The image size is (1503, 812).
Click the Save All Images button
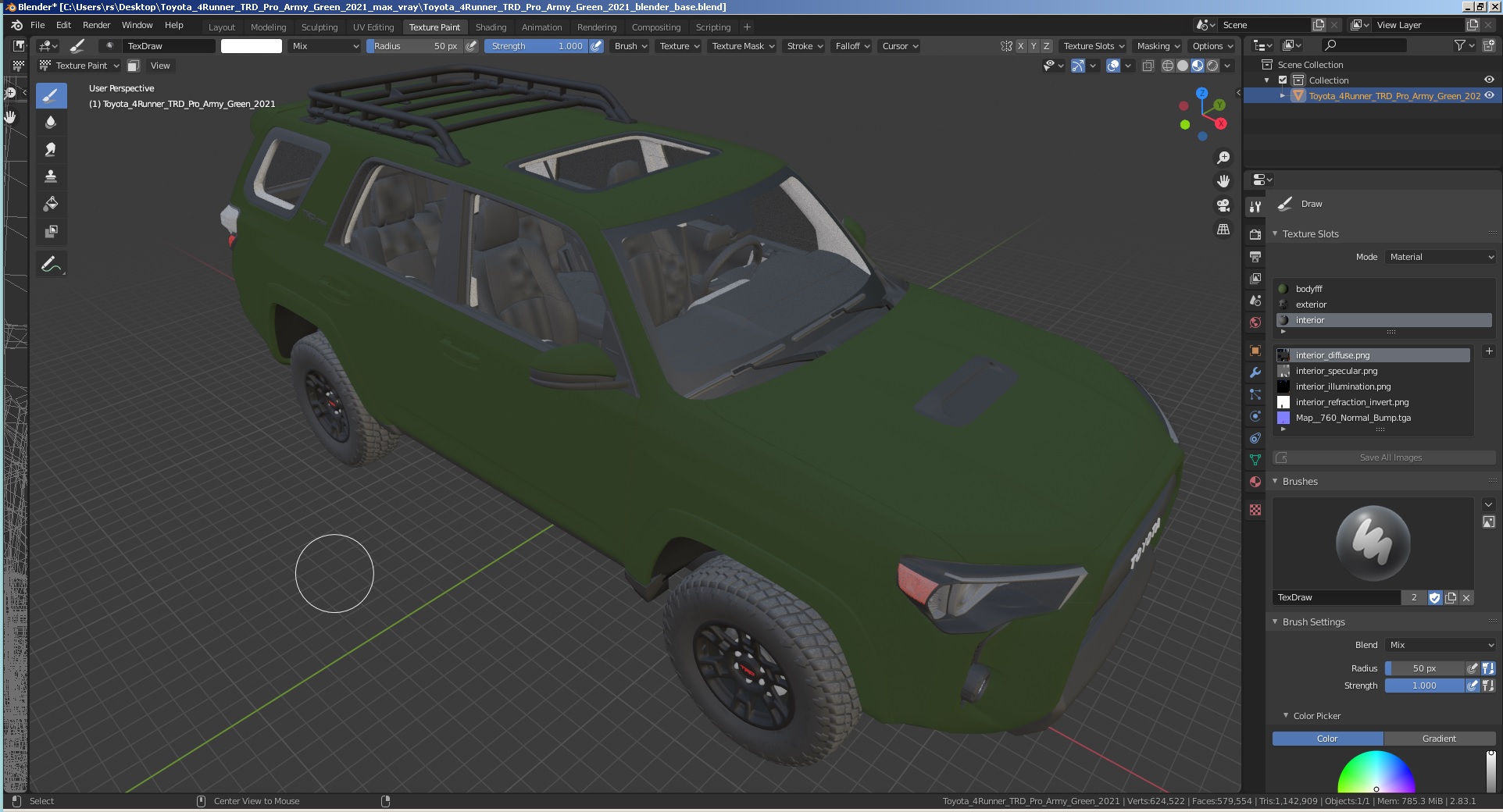click(1384, 458)
